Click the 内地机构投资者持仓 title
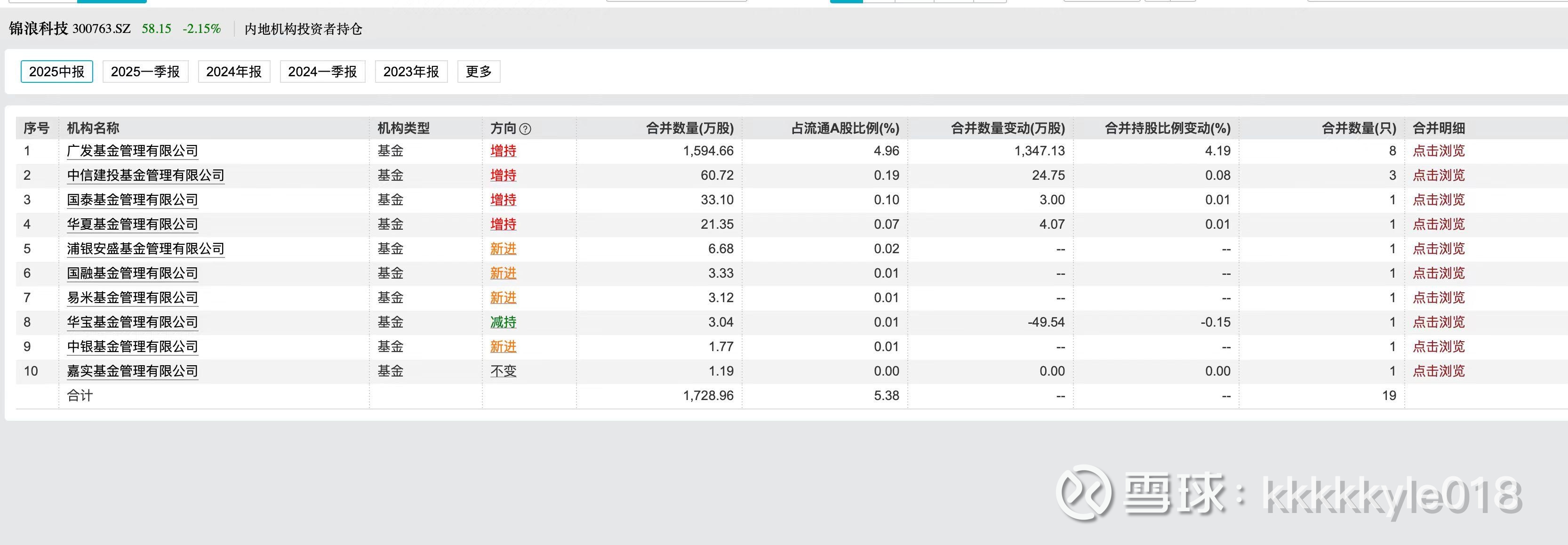Image resolution: width=1568 pixels, height=545 pixels. [303, 29]
